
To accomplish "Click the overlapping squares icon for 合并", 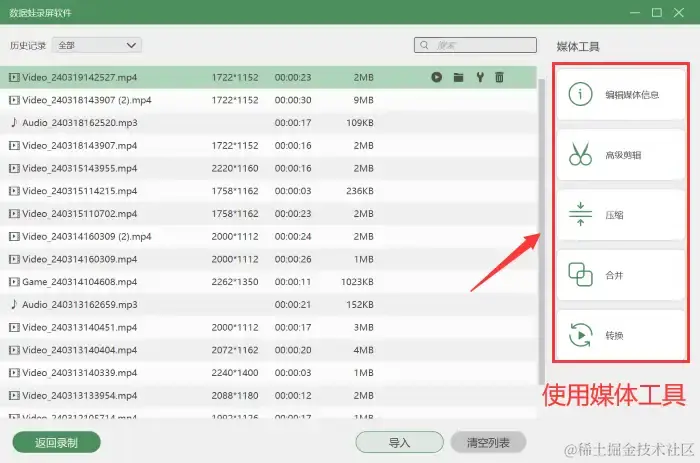I will pyautogui.click(x=580, y=275).
